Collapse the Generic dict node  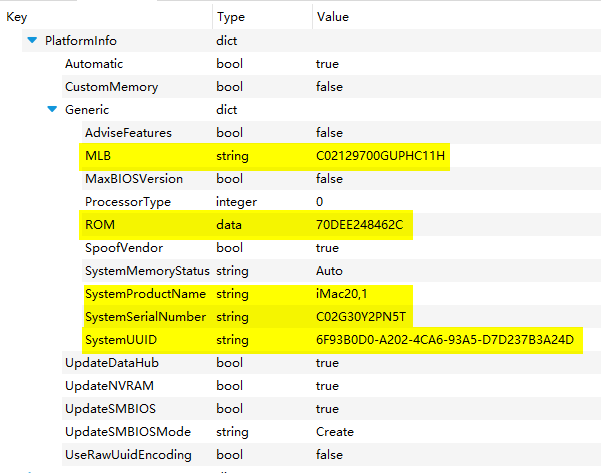[x=52, y=110]
